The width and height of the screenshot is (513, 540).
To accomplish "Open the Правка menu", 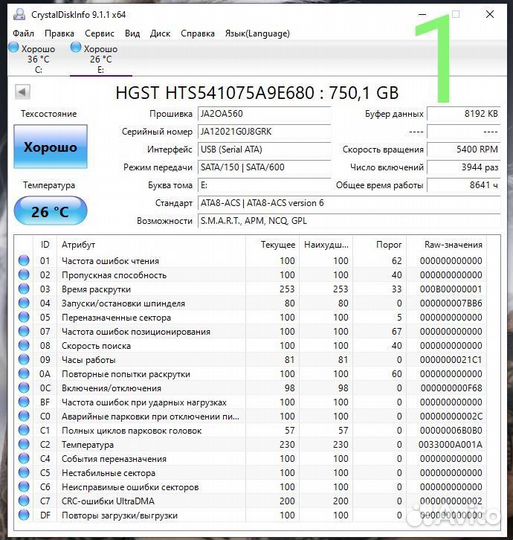I will pos(59,33).
